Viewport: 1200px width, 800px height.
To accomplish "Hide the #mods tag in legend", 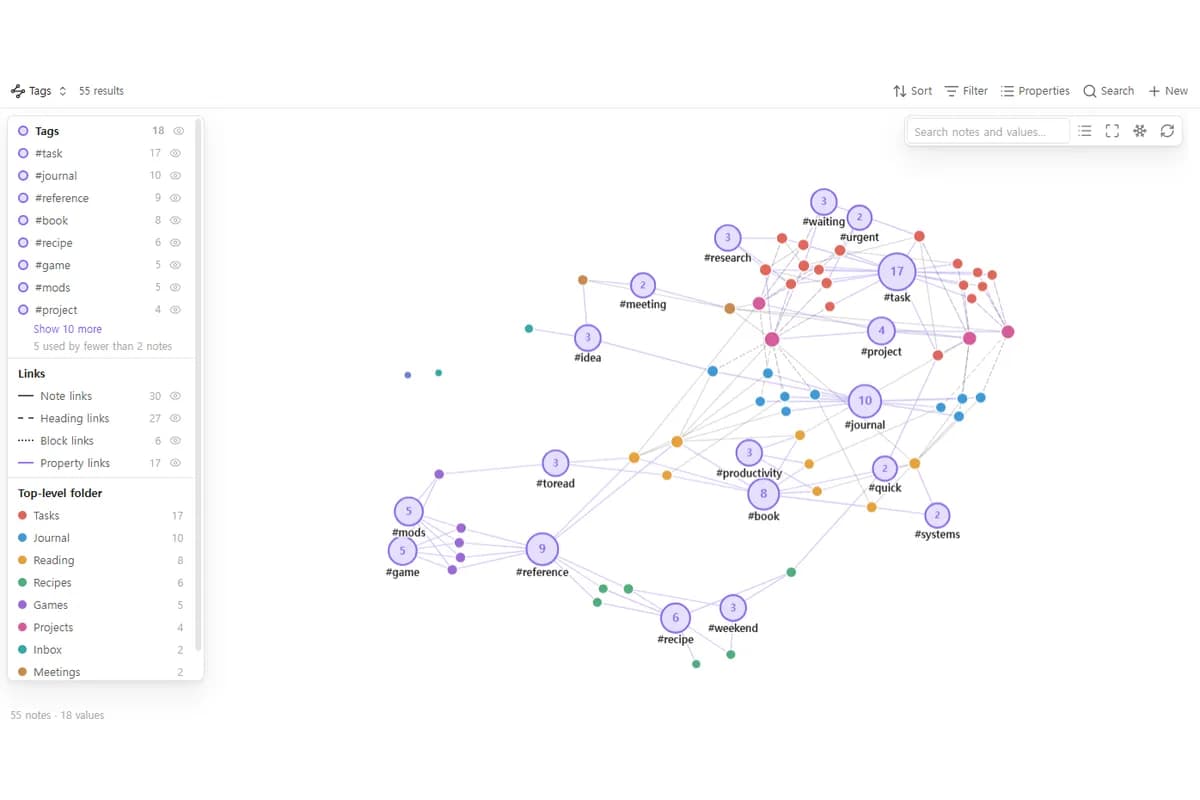I will point(175,287).
